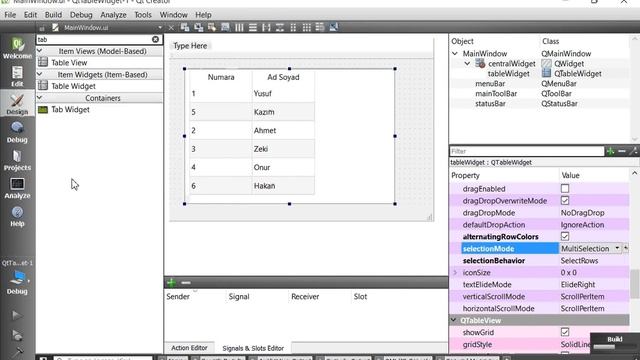Click the Adjust Size toolbar icon

click(333, 27)
